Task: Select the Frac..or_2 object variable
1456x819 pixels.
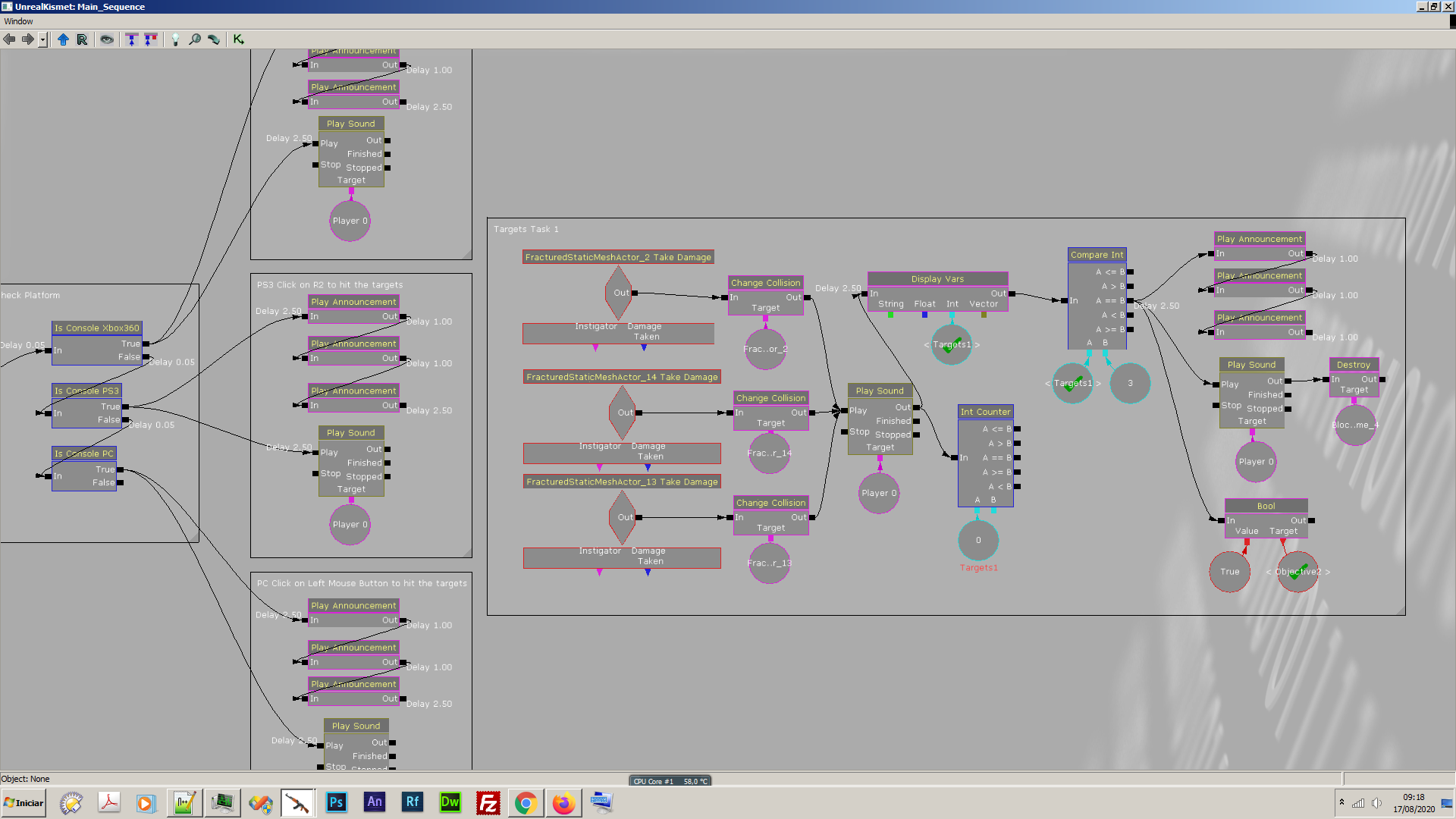Action: coord(765,349)
